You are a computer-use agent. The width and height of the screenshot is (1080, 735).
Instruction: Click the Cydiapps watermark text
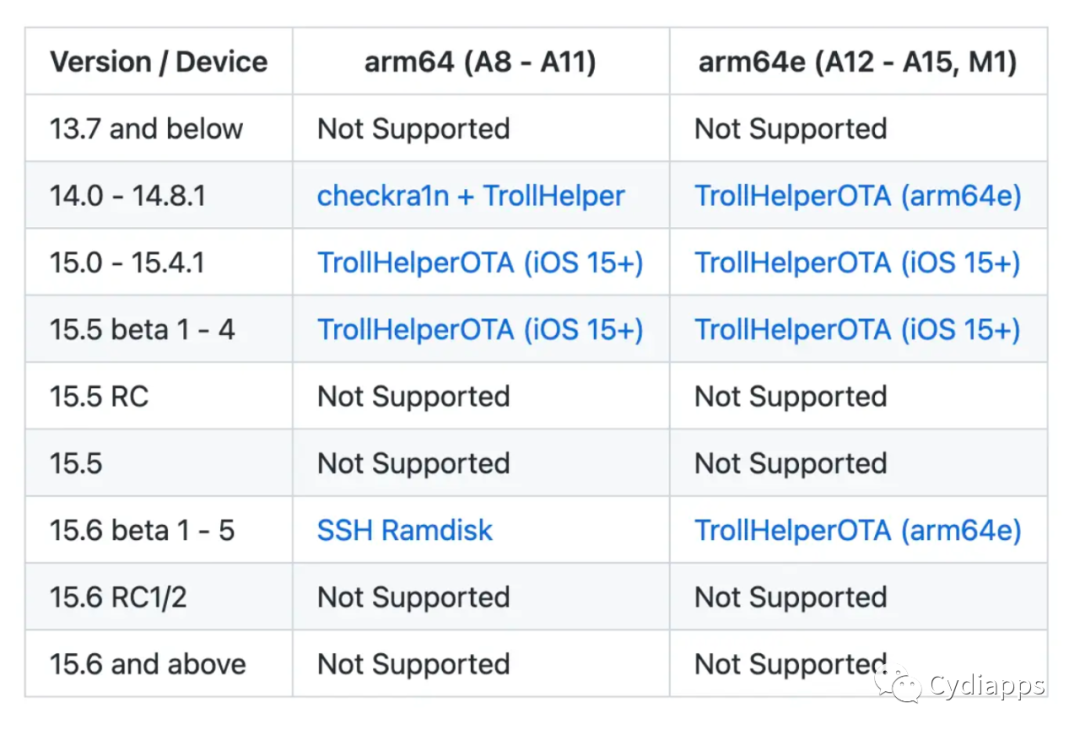coord(986,685)
